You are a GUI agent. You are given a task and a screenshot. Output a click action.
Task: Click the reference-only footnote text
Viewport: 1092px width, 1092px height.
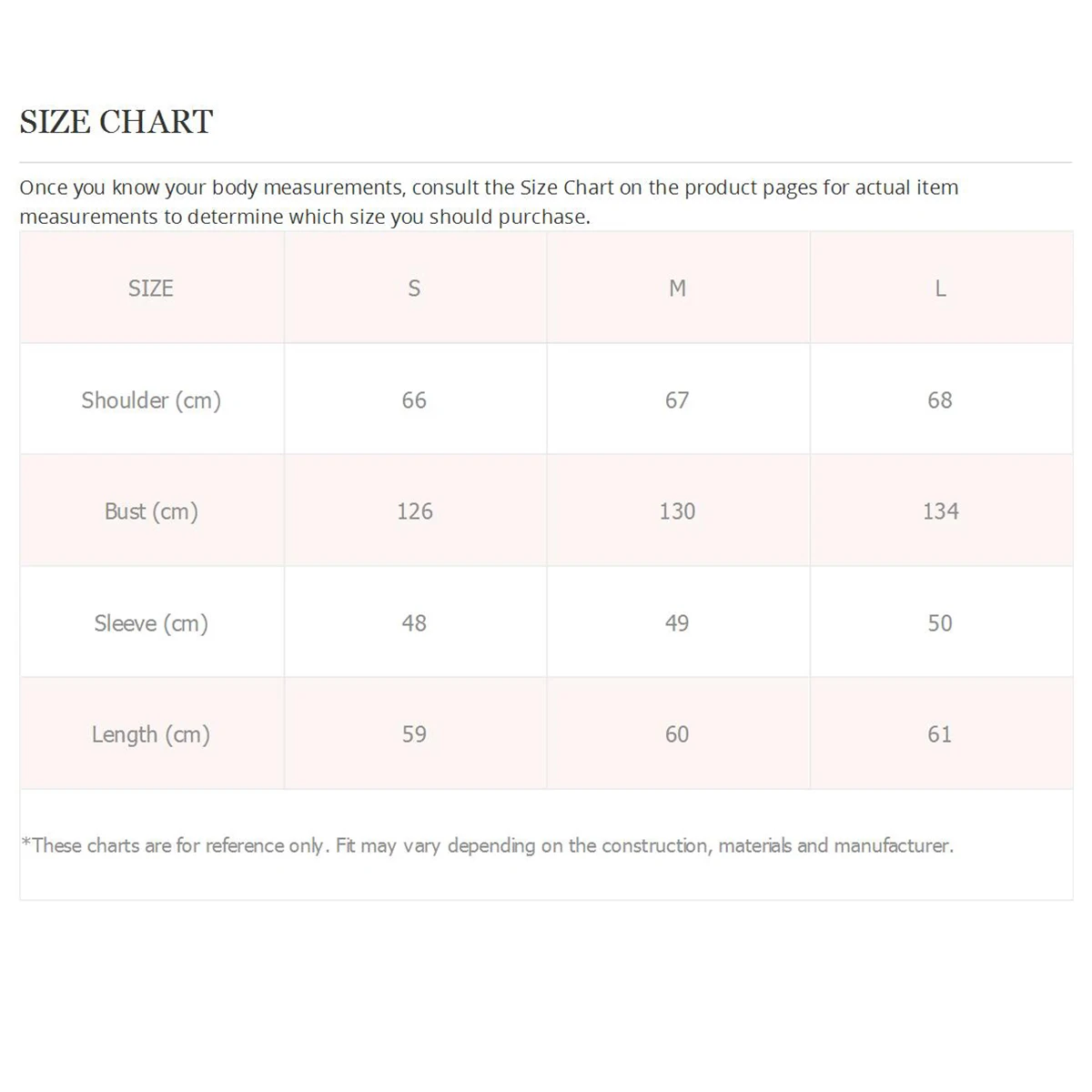point(488,845)
